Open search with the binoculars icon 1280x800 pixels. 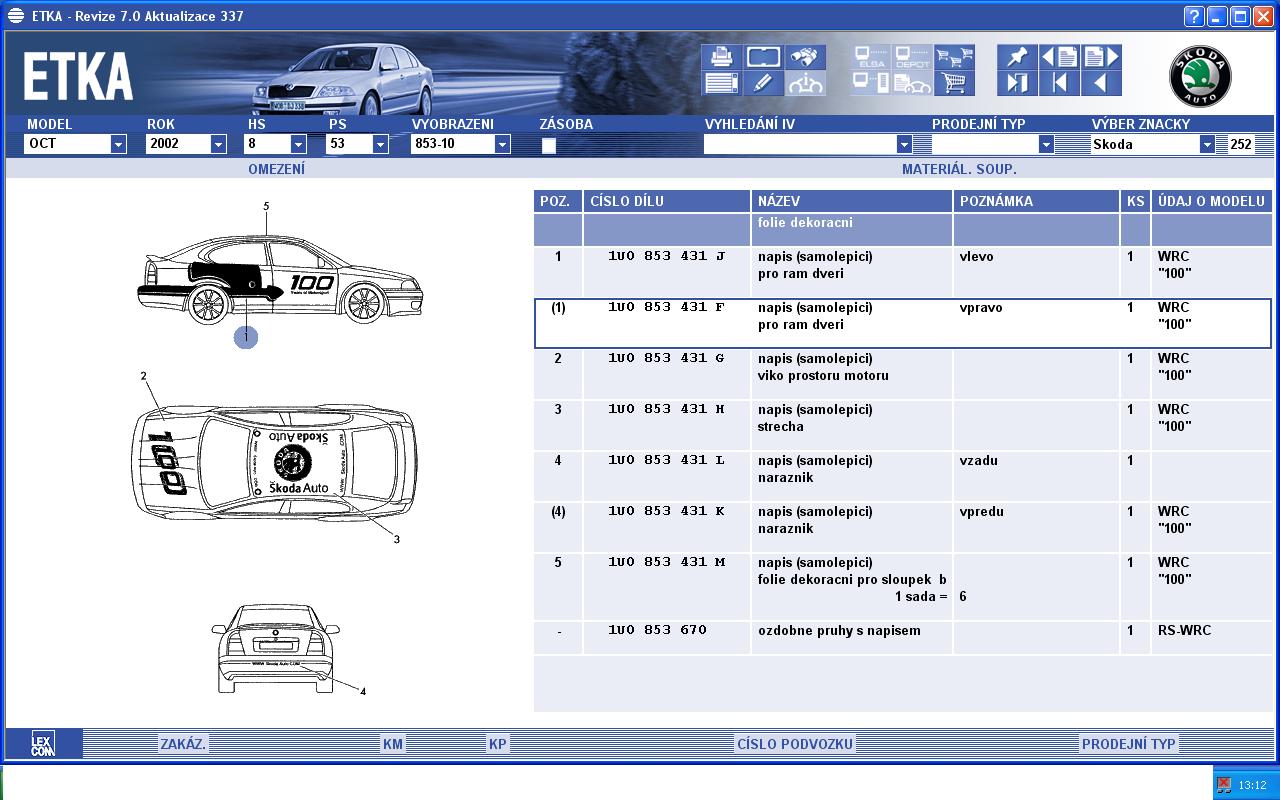805,57
